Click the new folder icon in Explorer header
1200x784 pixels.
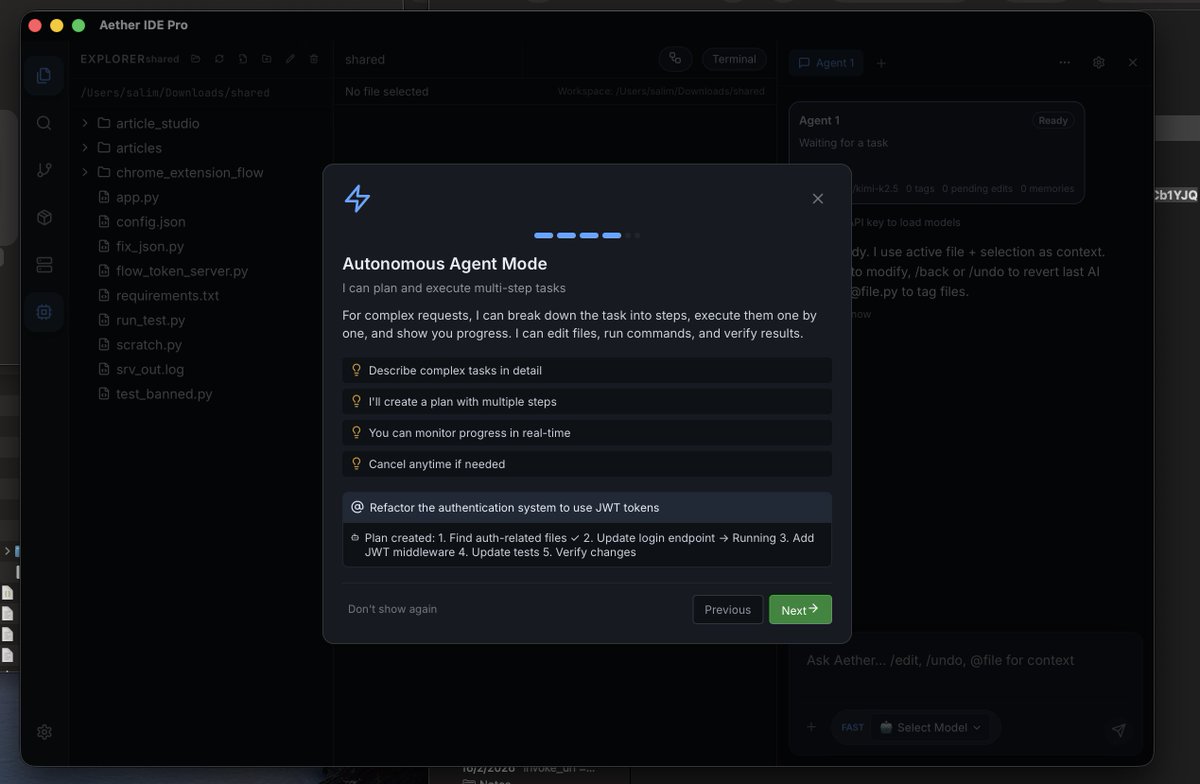267,59
